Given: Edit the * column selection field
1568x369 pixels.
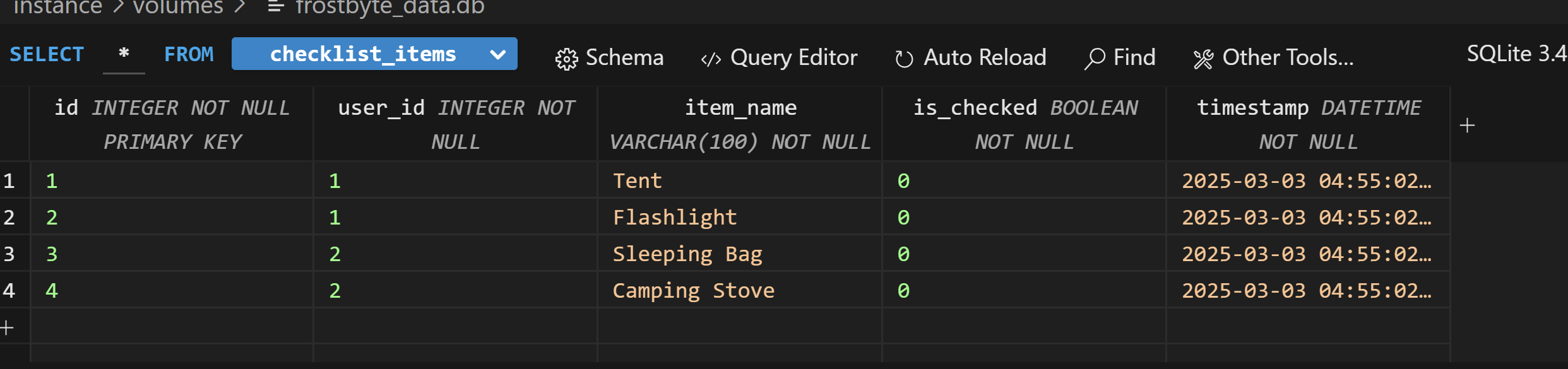Looking at the screenshot, I should pyautogui.click(x=124, y=54).
